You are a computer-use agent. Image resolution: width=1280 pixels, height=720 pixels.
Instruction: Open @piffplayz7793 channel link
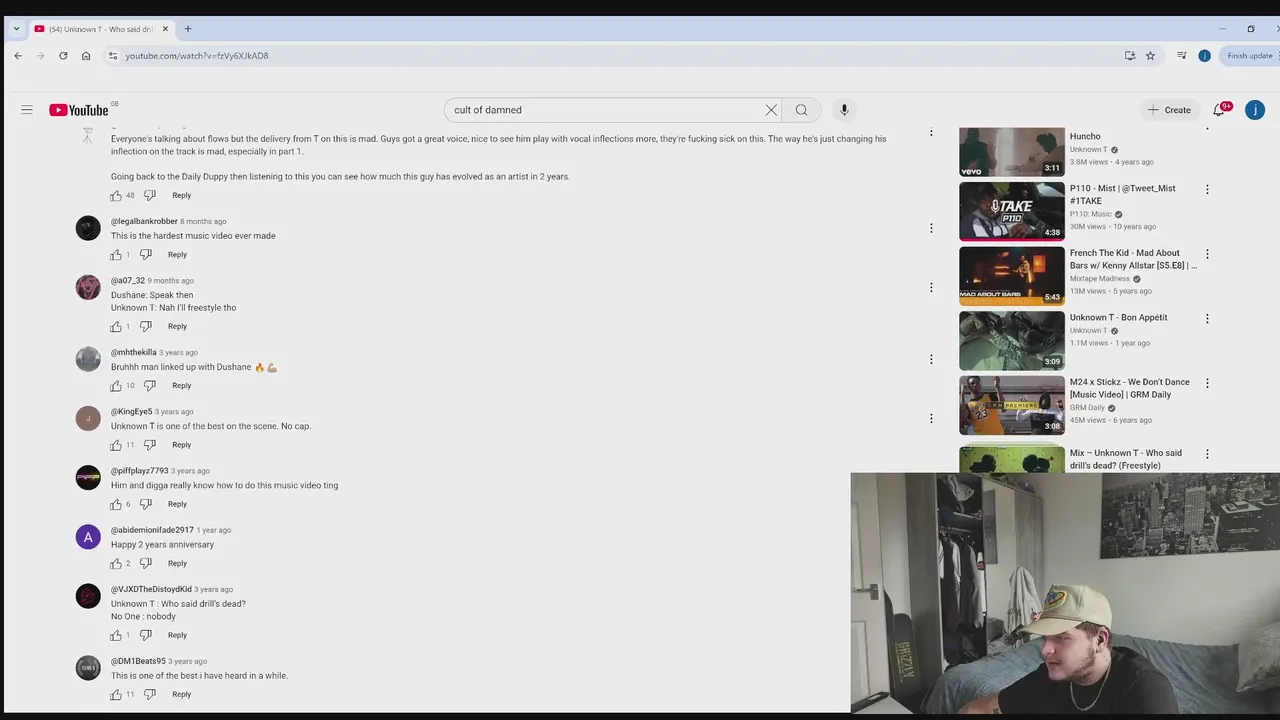pyautogui.click(x=139, y=471)
